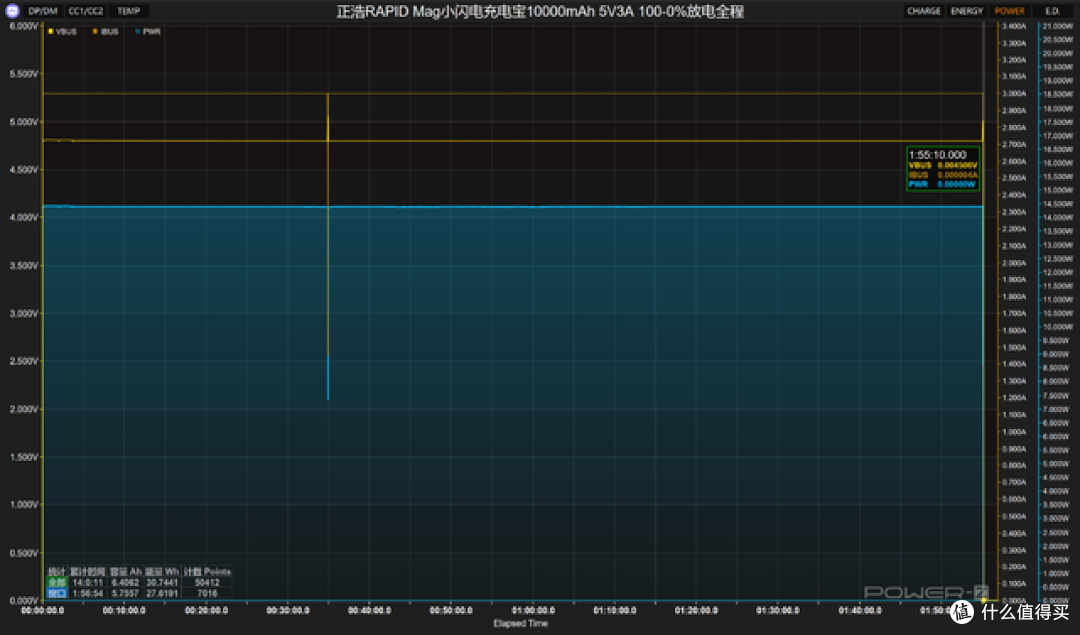The width and height of the screenshot is (1080, 635).
Task: Click the 21.000W power axis label
Action: point(1057,26)
